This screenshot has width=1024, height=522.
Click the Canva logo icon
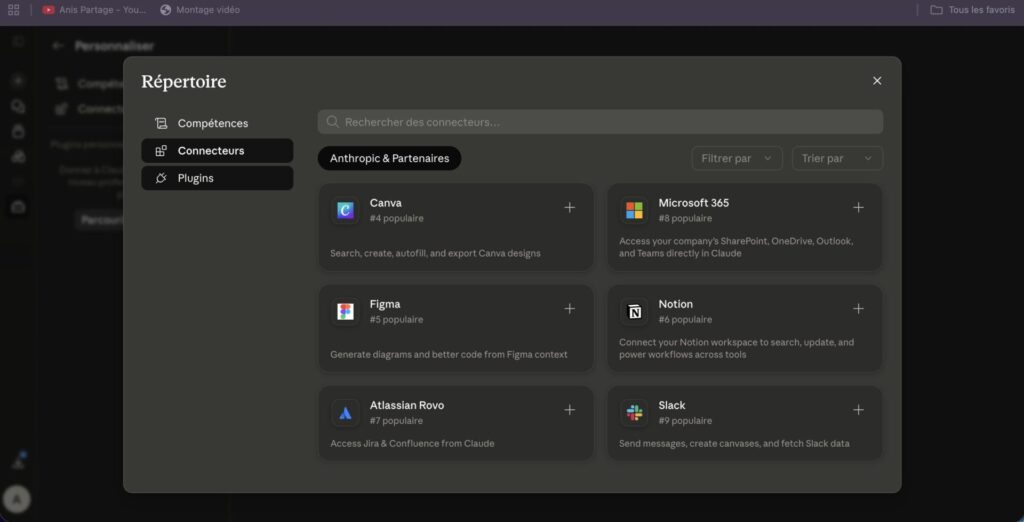point(345,210)
